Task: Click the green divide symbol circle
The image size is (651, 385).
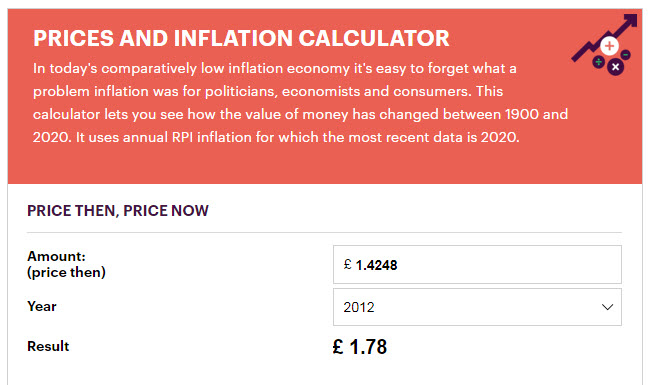Action: pyautogui.click(x=598, y=62)
